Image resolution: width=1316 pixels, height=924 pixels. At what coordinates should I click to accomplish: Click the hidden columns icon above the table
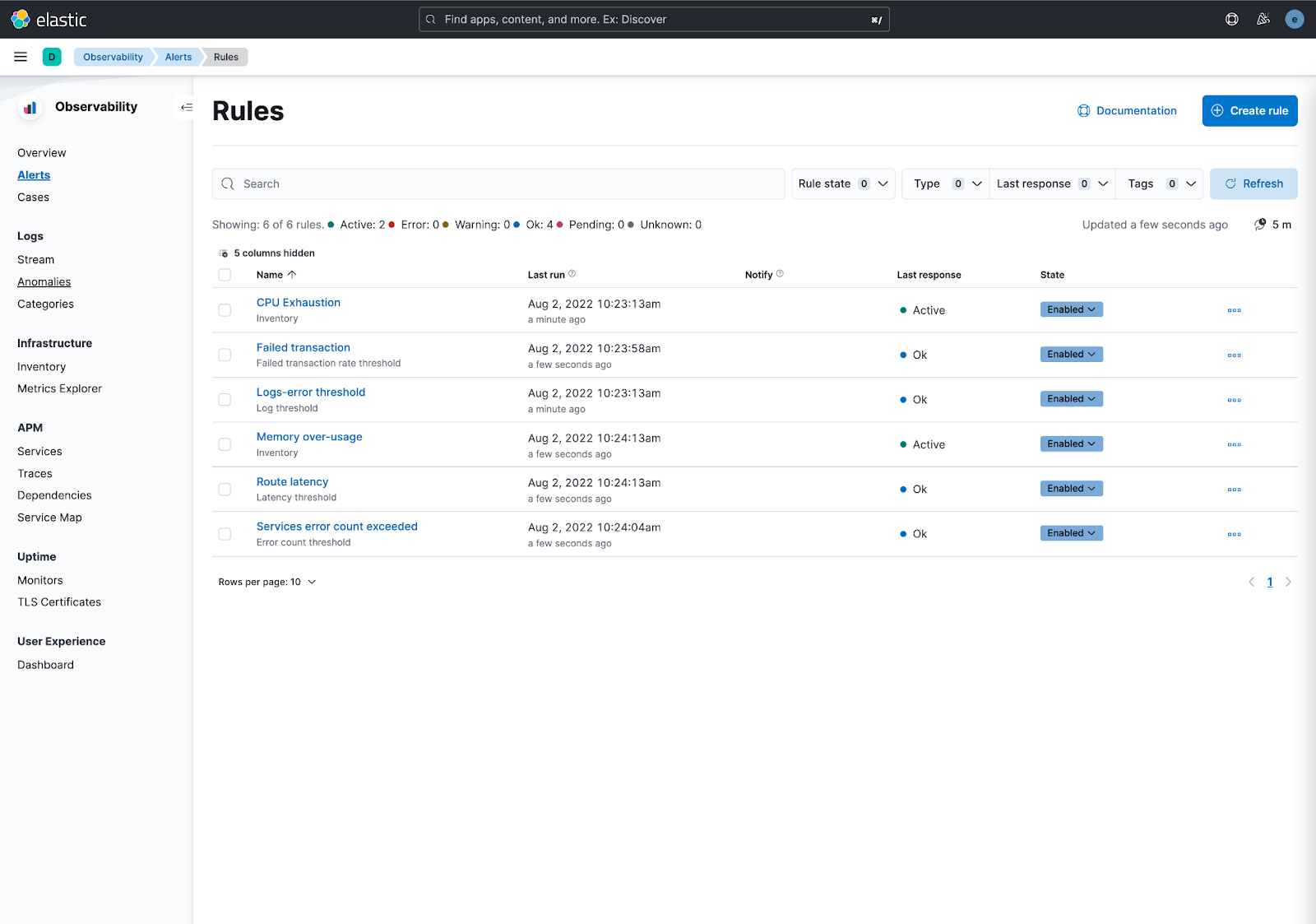(x=224, y=253)
